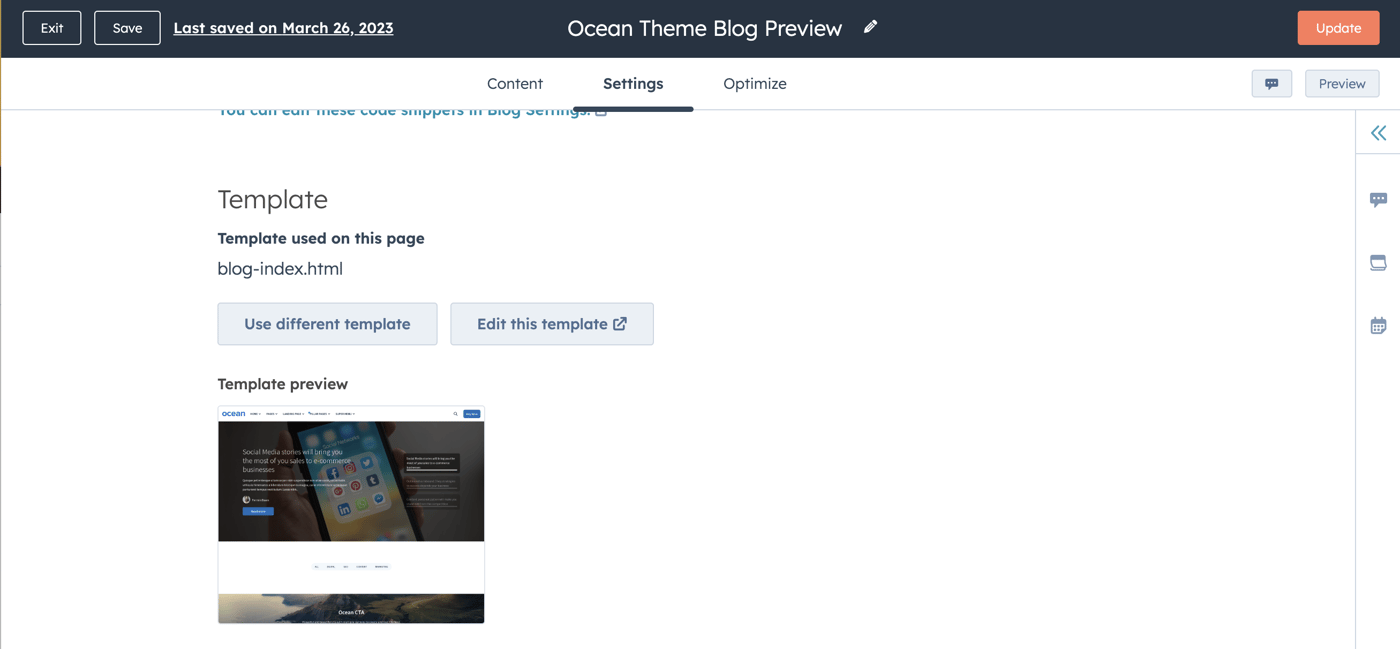This screenshot has width=1400, height=649.
Task: Save the blog page
Action: click(x=126, y=27)
